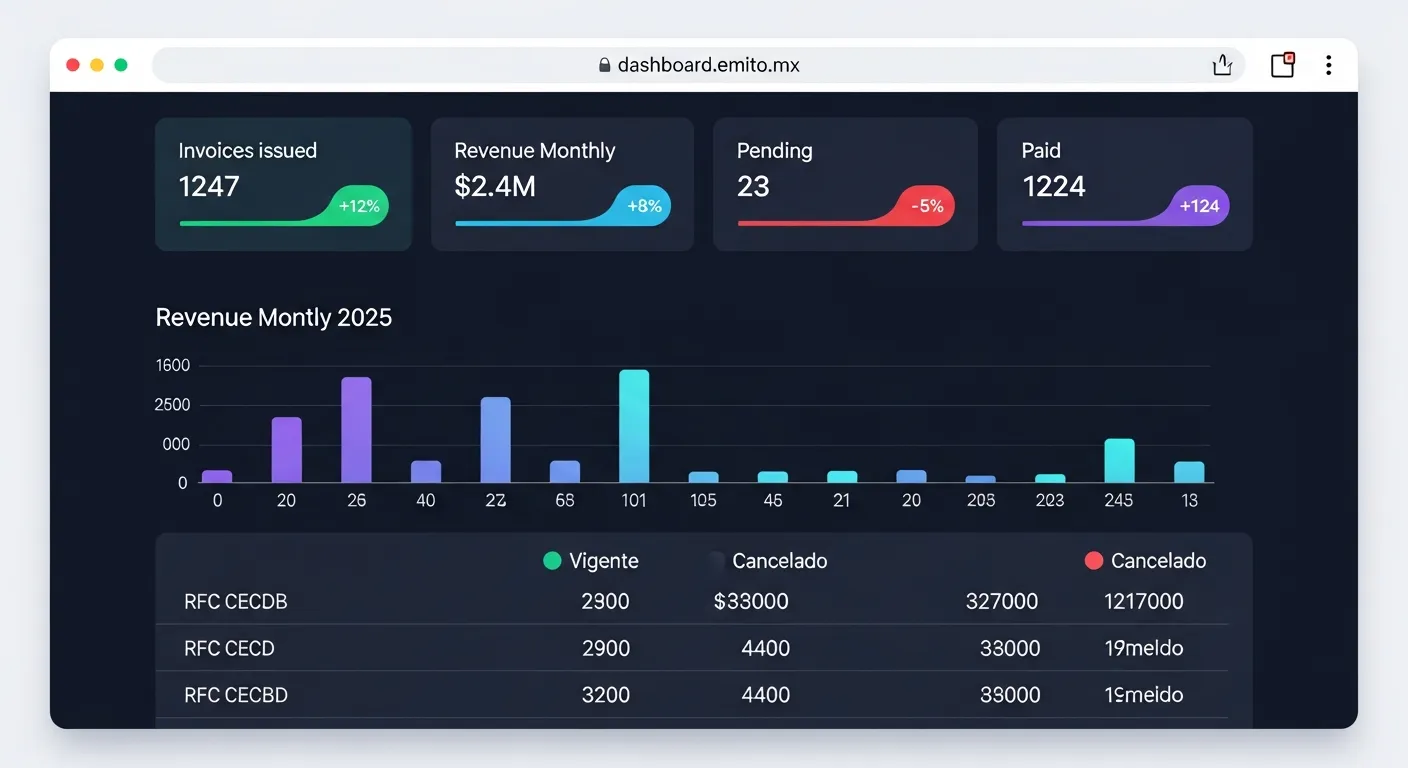This screenshot has width=1408, height=768.
Task: Open the Pending summary card
Action: 844,184
